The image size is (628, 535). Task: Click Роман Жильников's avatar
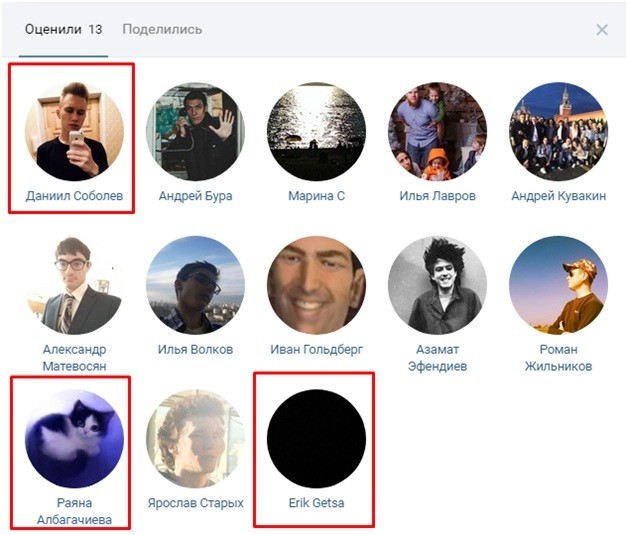tap(558, 285)
